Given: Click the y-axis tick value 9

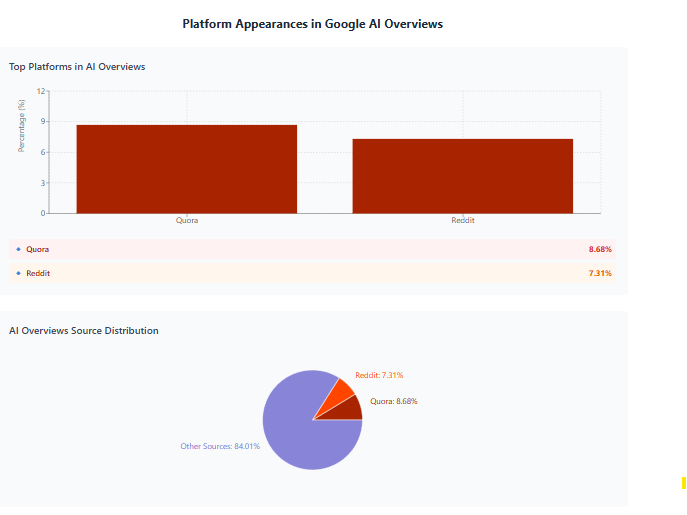Looking at the screenshot, I should tap(43, 121).
